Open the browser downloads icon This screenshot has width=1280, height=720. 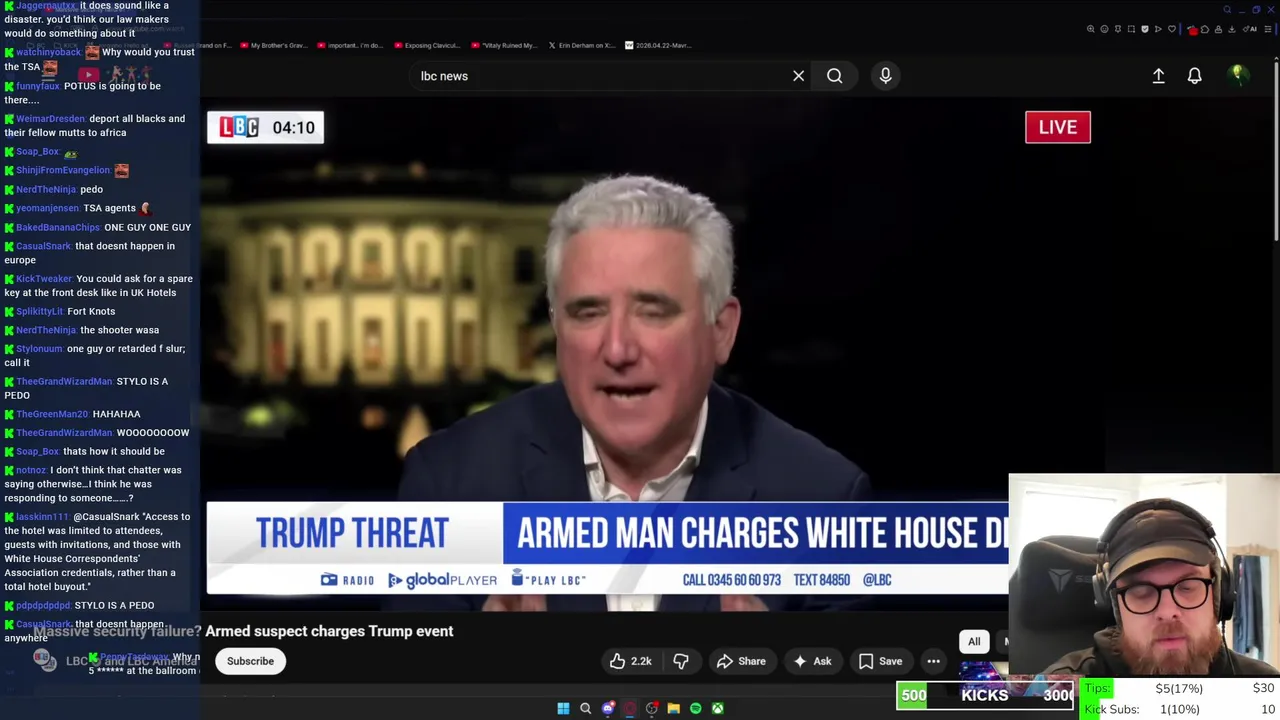tap(1232, 29)
